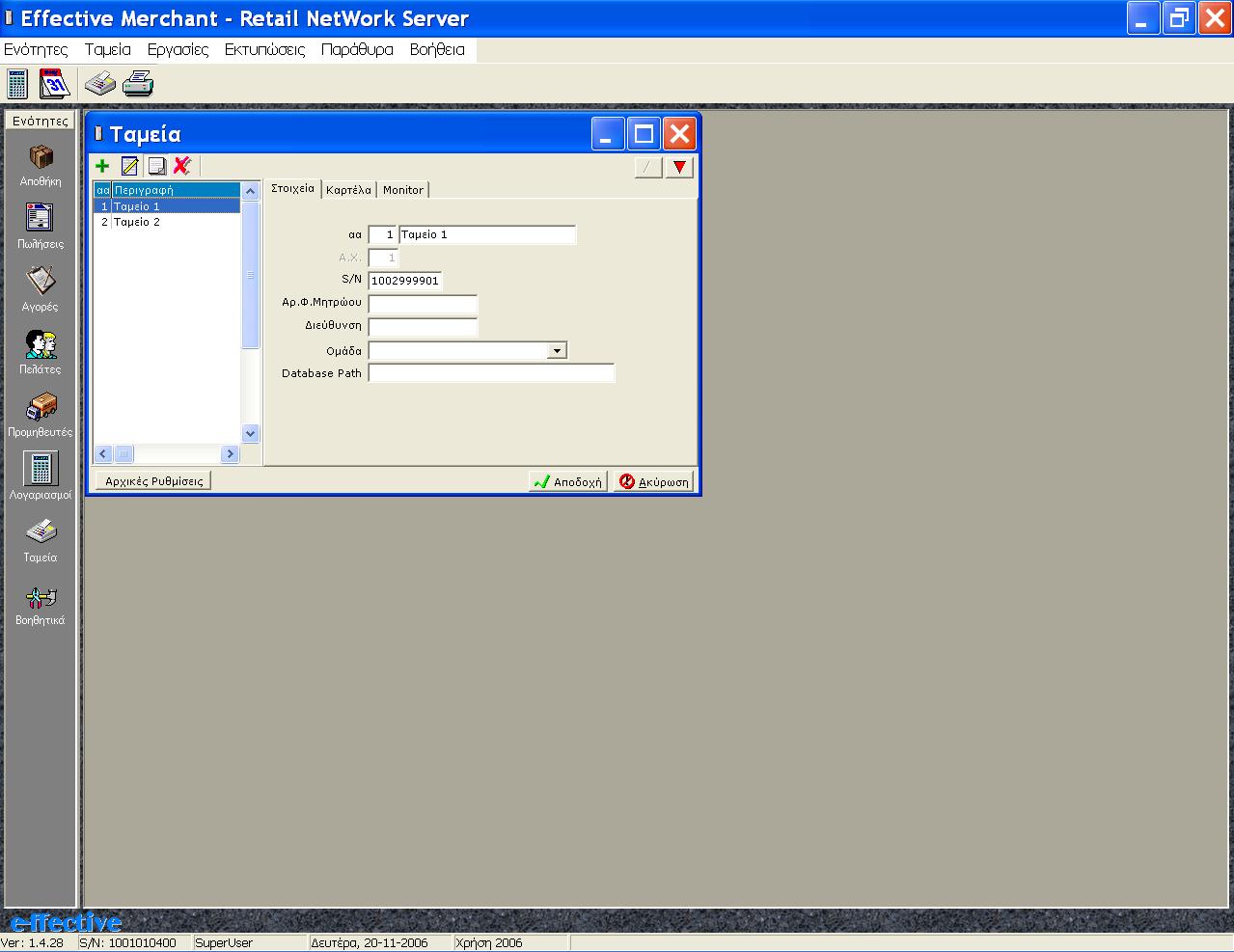Expand the Ομάδα dropdown list

(x=557, y=351)
